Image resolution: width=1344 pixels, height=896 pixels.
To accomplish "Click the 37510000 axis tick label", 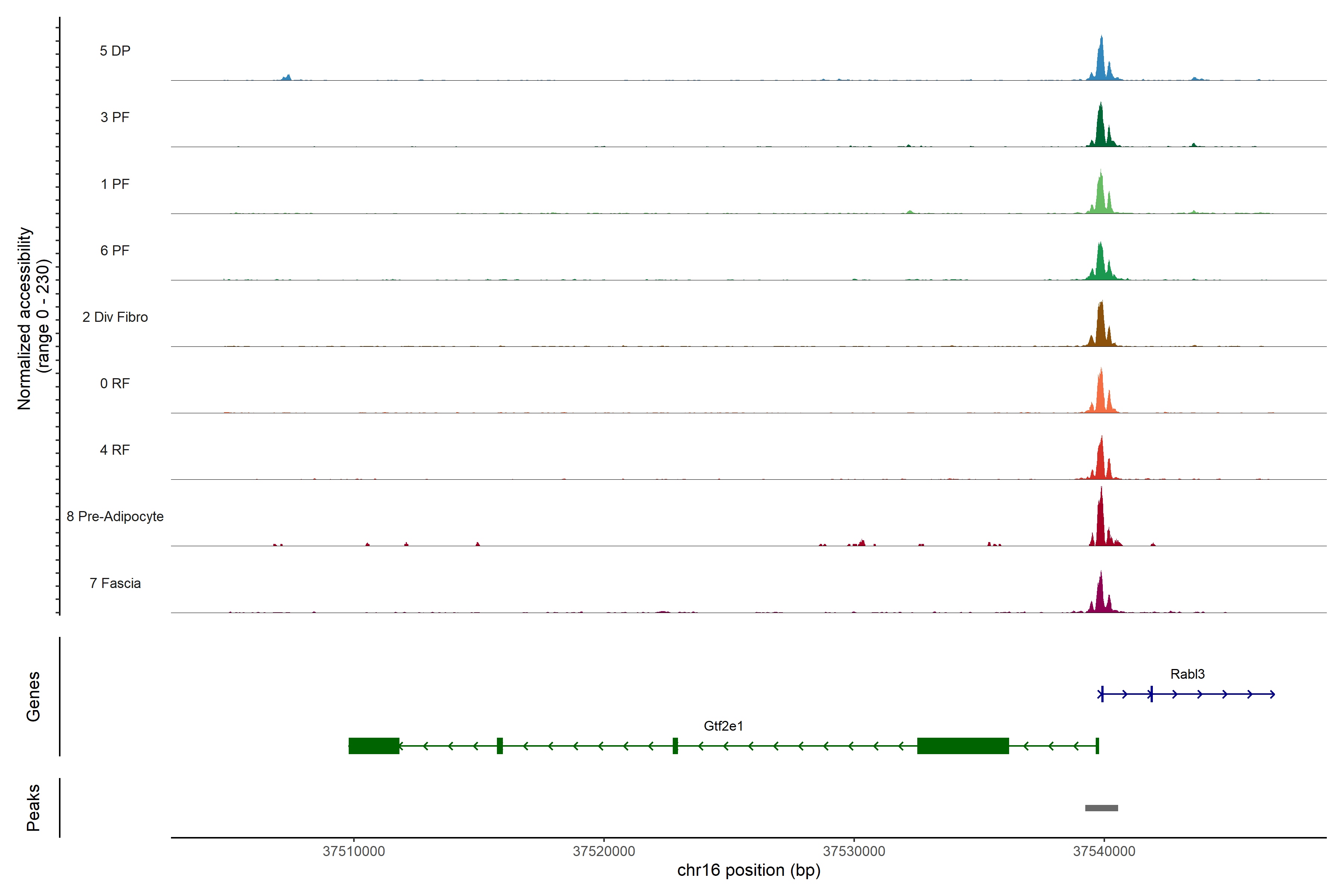I will [354, 851].
